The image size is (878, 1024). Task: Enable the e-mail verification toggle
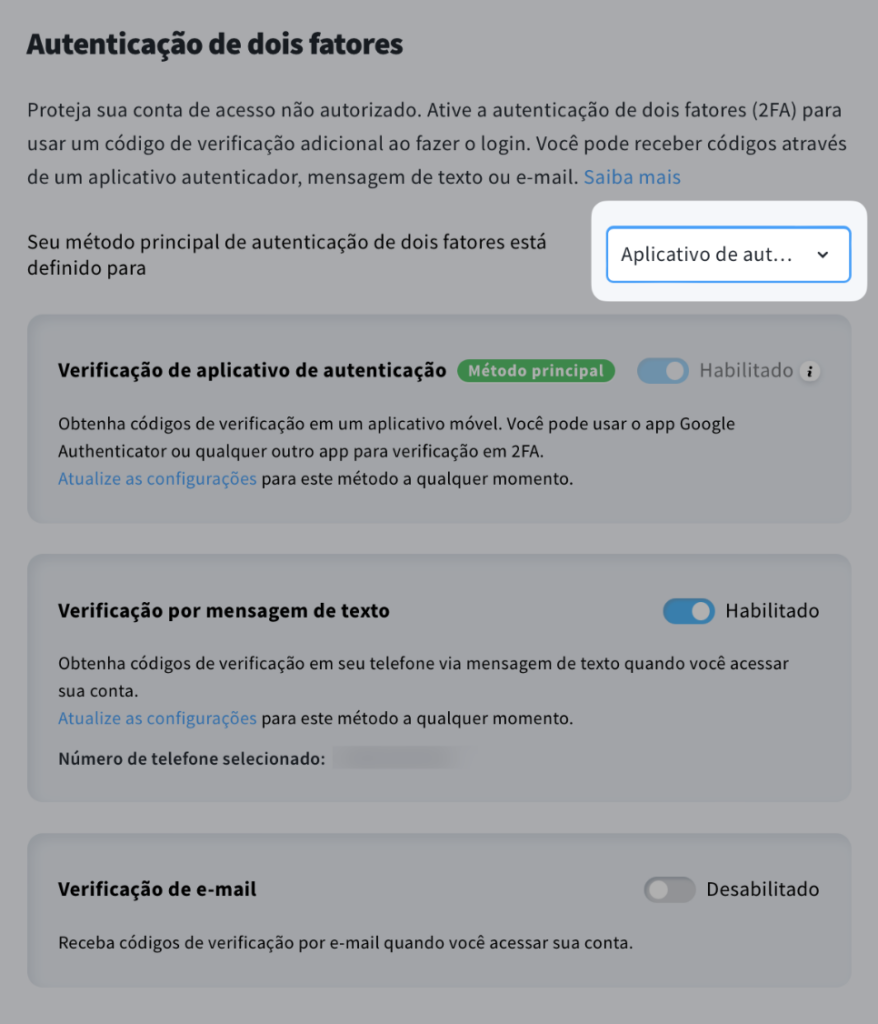click(670, 889)
